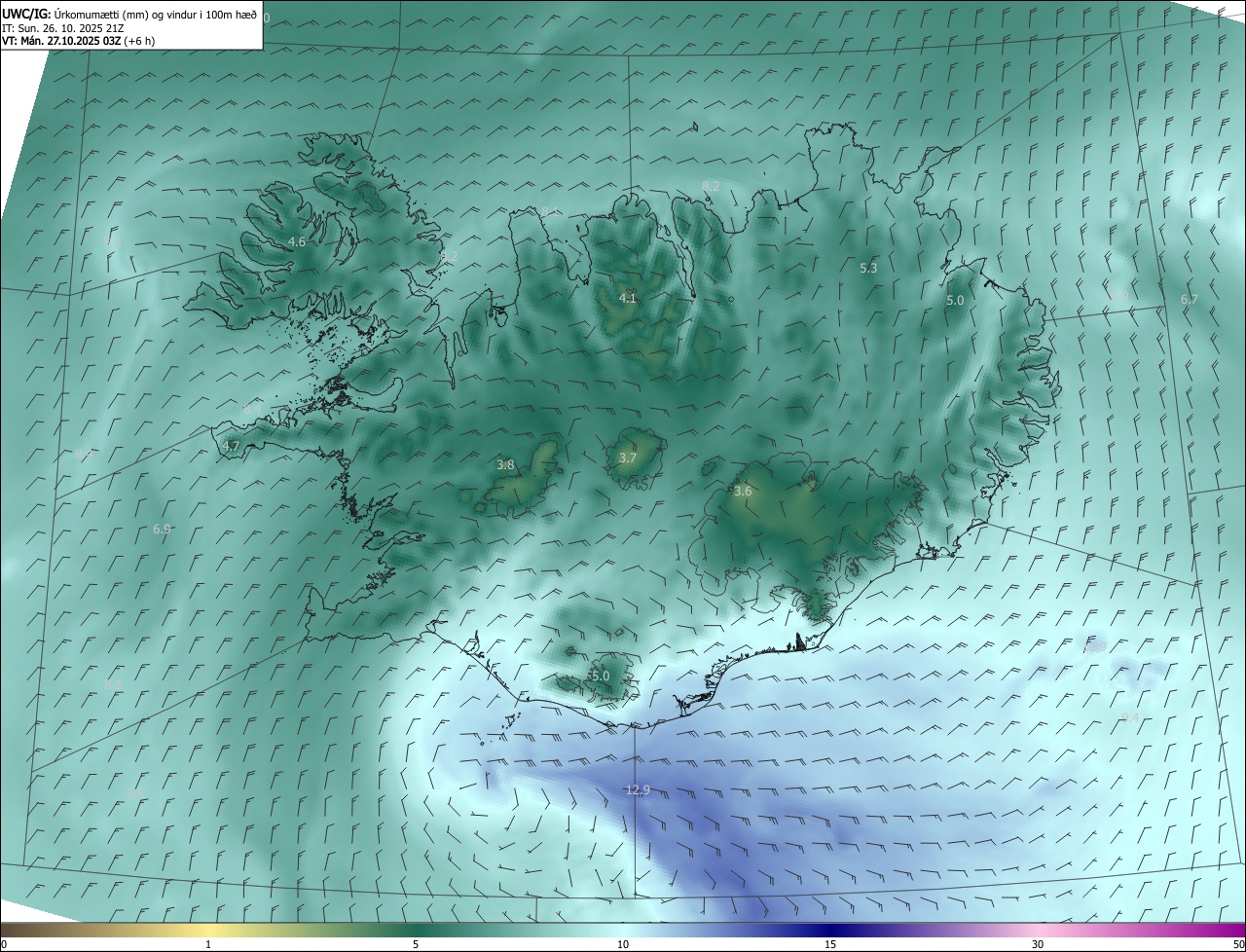Click the 6.9 value over the sea
This screenshot has width=1246, height=952.
click(162, 530)
